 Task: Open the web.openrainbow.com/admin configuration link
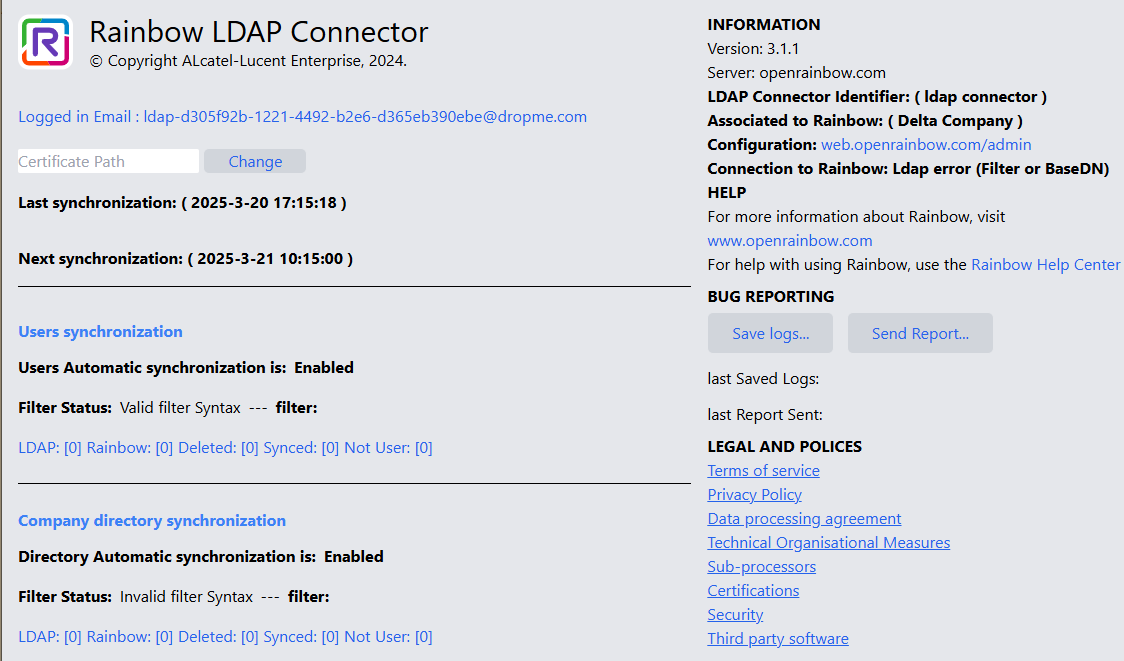[x=926, y=145]
